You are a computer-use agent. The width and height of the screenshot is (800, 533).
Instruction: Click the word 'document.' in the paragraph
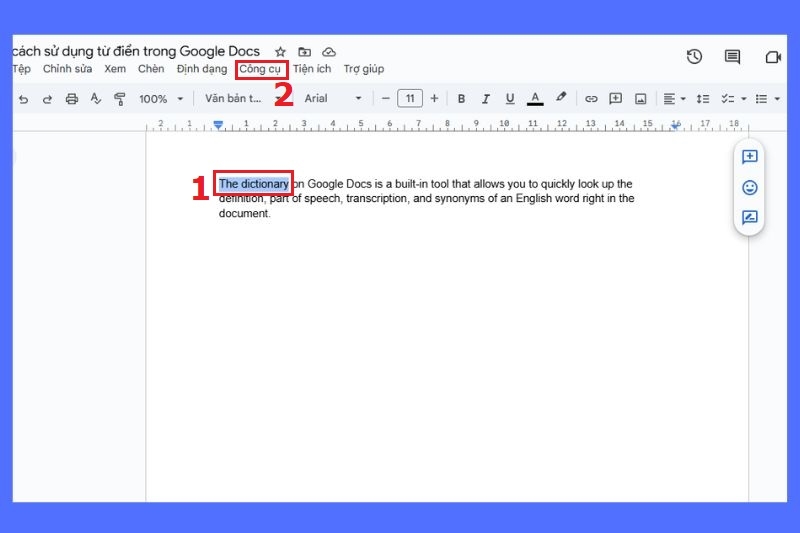point(245,213)
